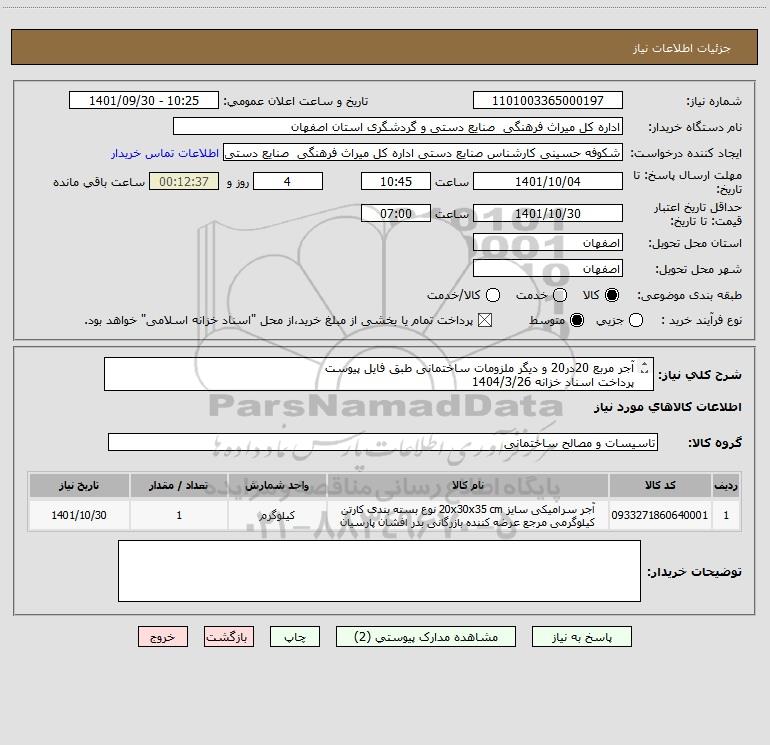Click the buyer notes text area
The width and height of the screenshot is (770, 745).
[x=379, y=571]
